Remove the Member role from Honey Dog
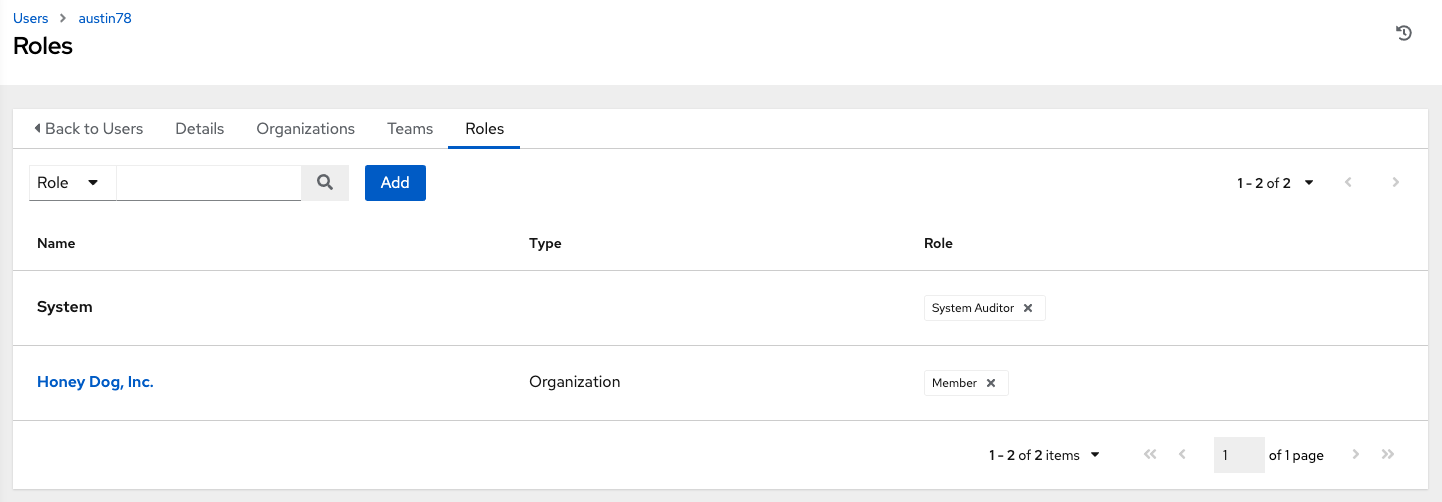The height and width of the screenshot is (502, 1442). tap(991, 383)
